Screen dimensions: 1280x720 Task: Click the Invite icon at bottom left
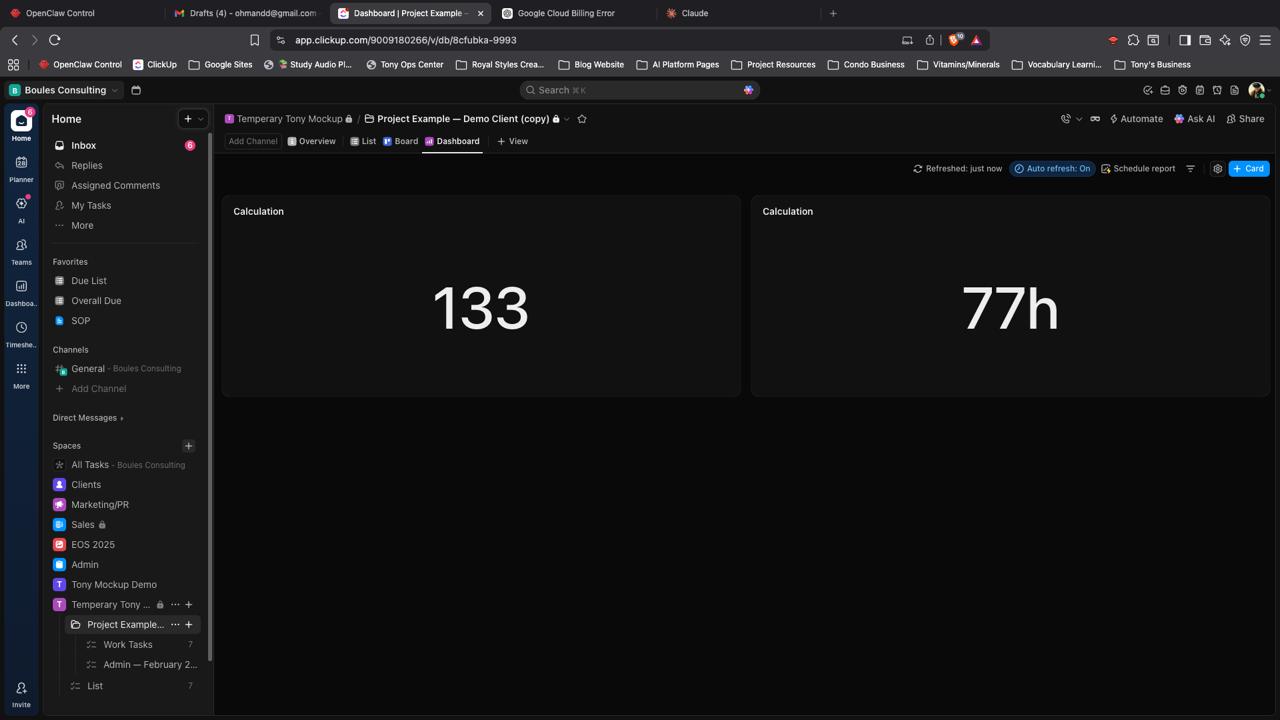pyautogui.click(x=21, y=694)
